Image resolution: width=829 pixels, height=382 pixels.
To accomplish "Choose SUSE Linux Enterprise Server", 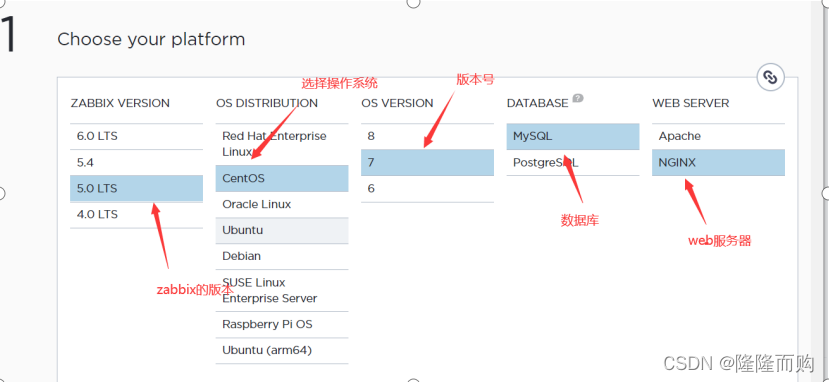I will point(282,291).
